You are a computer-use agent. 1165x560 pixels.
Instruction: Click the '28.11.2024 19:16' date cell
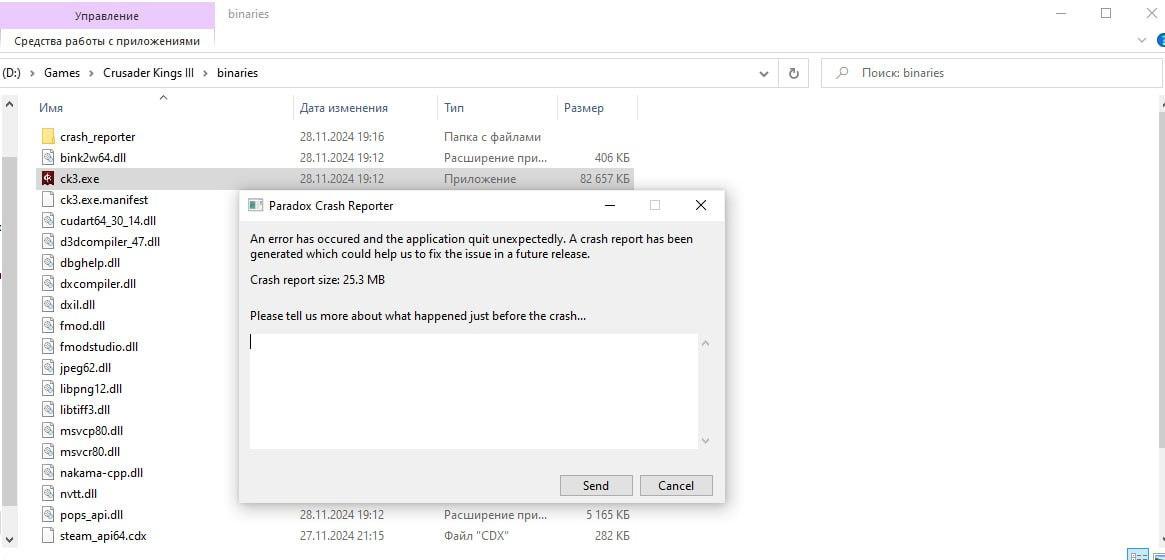tap(342, 137)
